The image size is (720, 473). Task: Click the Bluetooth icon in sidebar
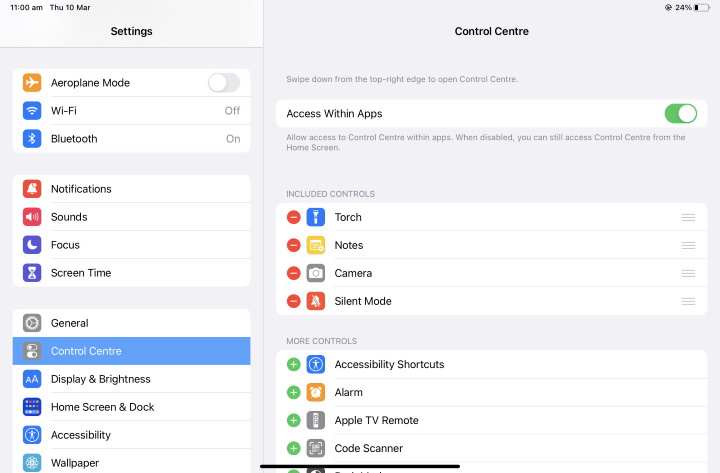click(32, 139)
